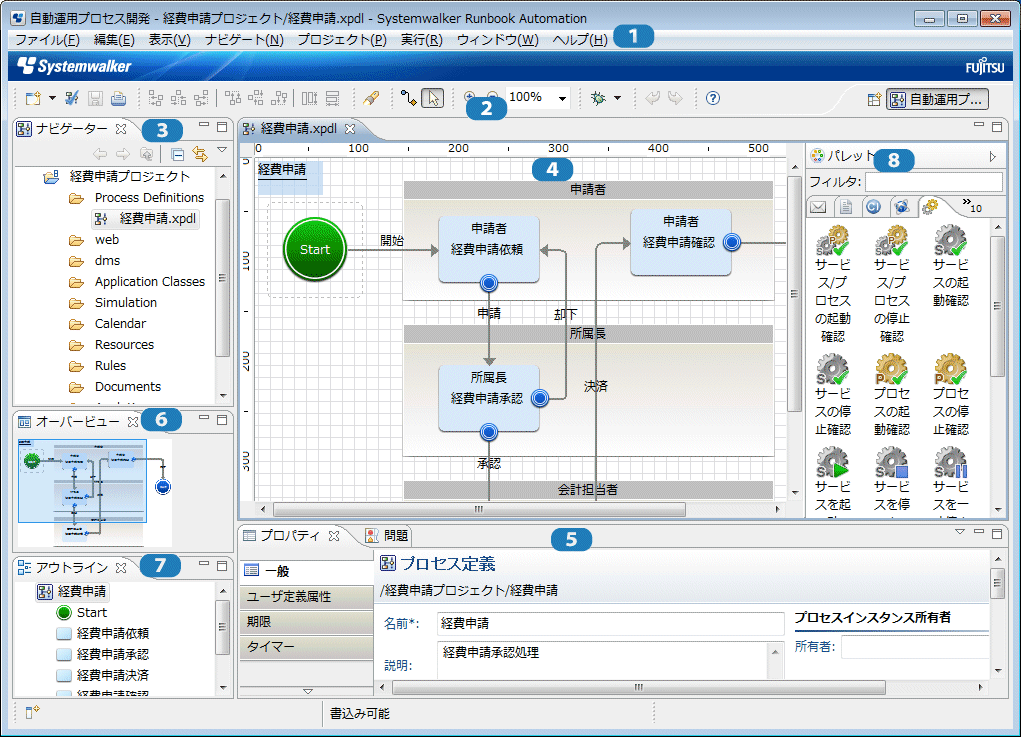Open the 編集(E) menu
1021x737 pixels.
(114, 40)
